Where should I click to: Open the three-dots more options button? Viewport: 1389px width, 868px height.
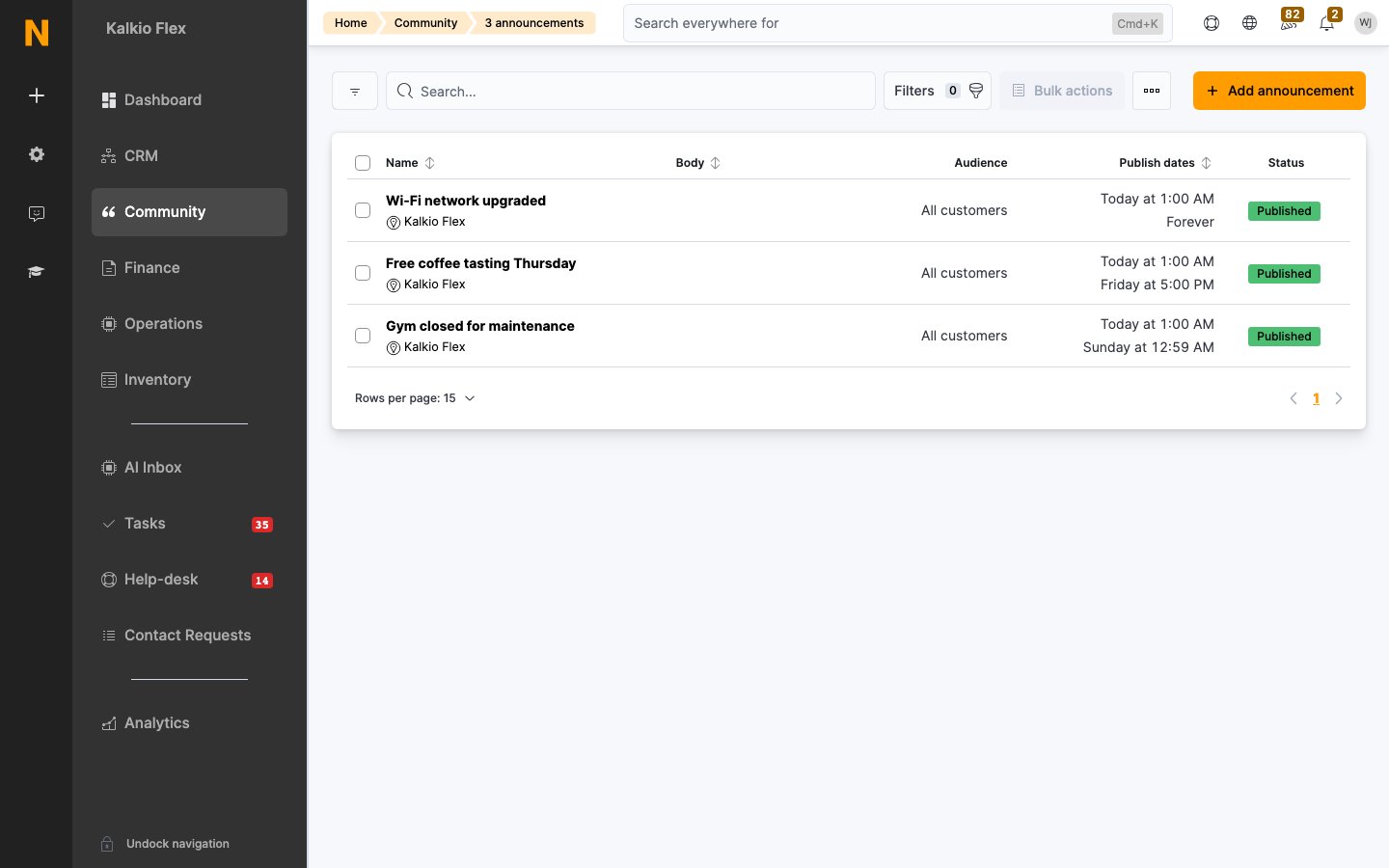click(1152, 91)
